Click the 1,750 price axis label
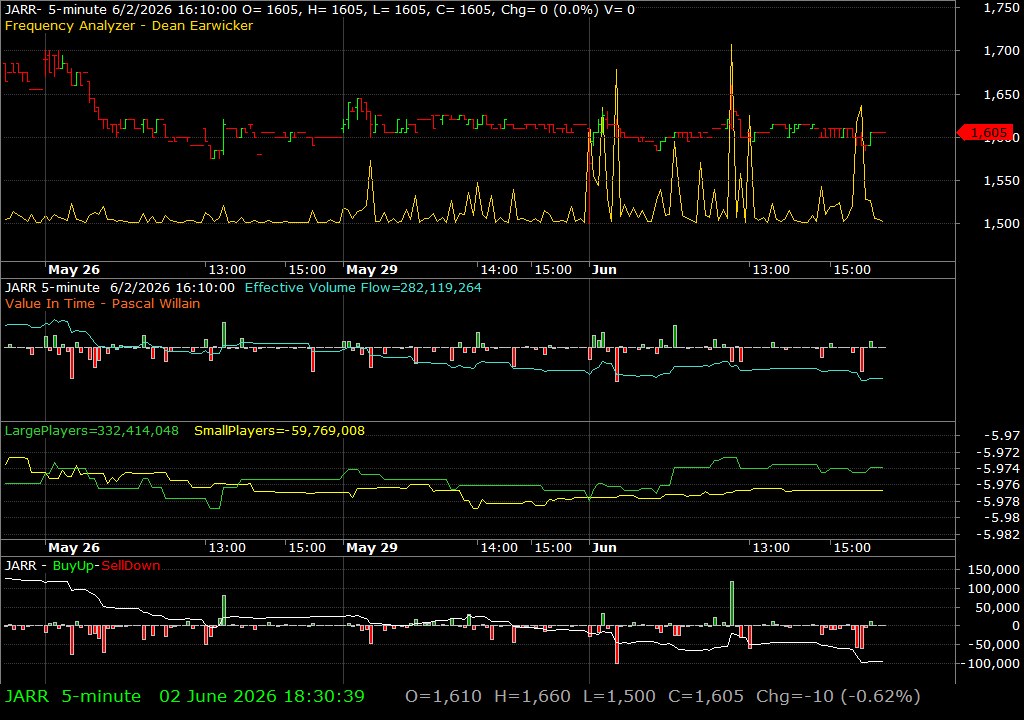The height and width of the screenshot is (720, 1024). pos(1001,8)
